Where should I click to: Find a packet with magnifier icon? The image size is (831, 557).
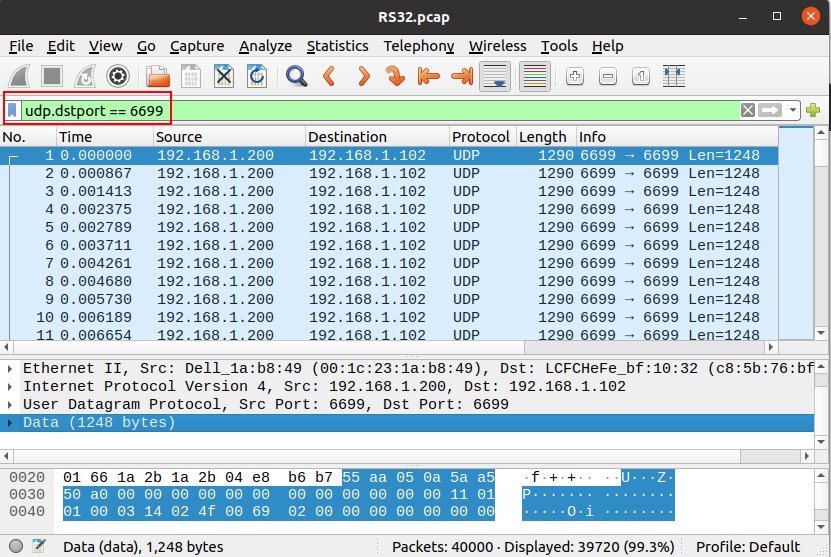pyautogui.click(x=297, y=76)
